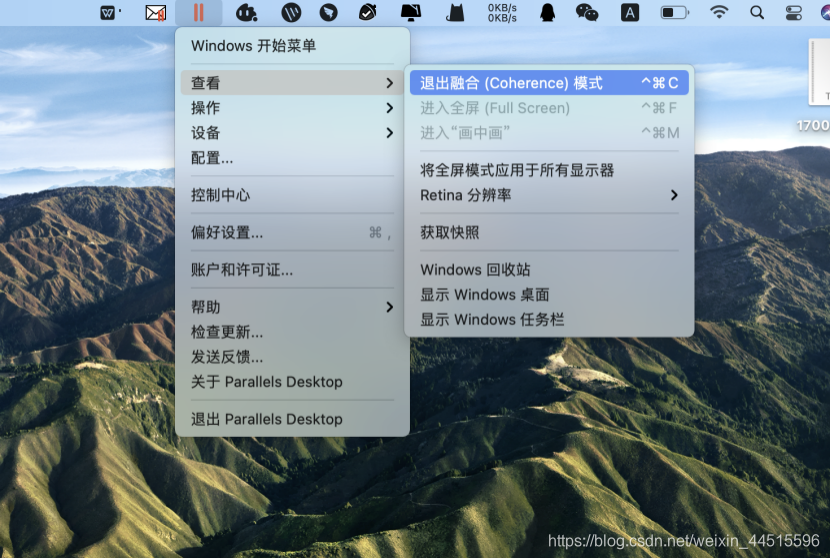
Task: Expand the 操作 submenu arrow
Action: 390,108
